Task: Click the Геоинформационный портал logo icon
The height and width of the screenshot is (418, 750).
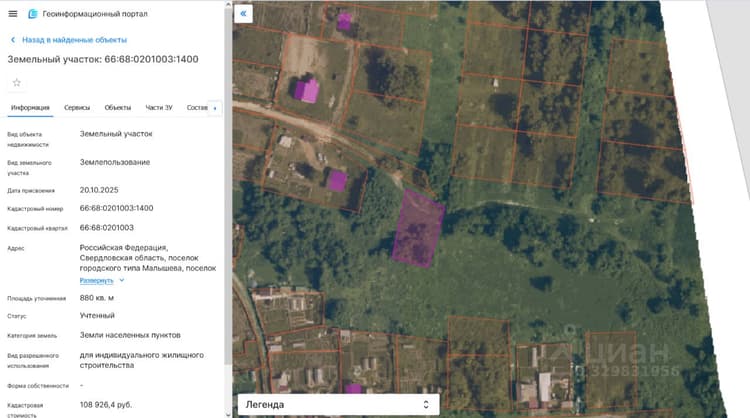Action: pyautogui.click(x=33, y=14)
